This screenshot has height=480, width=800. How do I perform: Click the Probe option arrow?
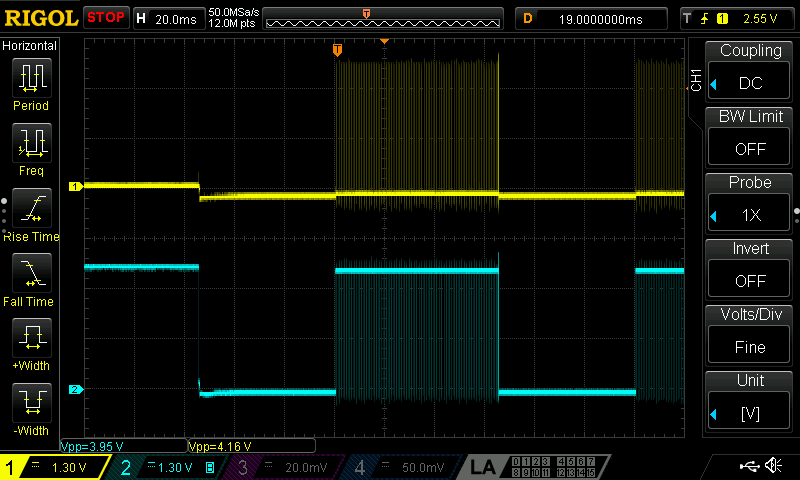point(714,216)
